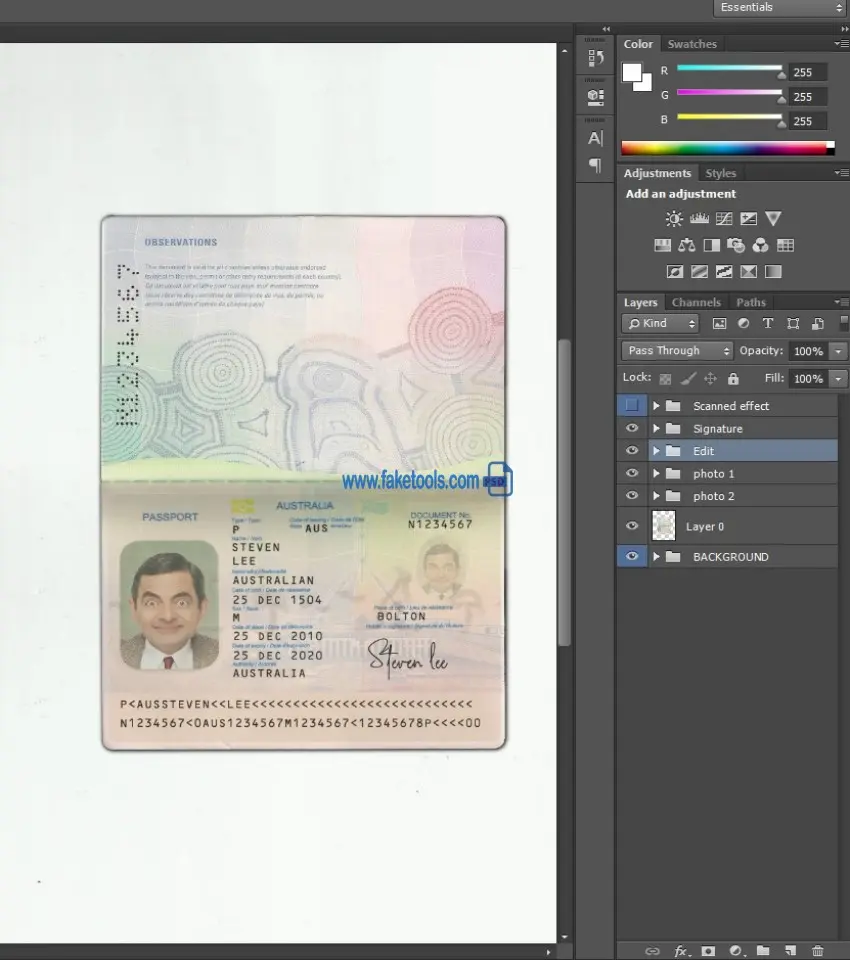Filter layers by type layers icon
Viewport: 850px width, 960px height.
pyautogui.click(x=768, y=324)
